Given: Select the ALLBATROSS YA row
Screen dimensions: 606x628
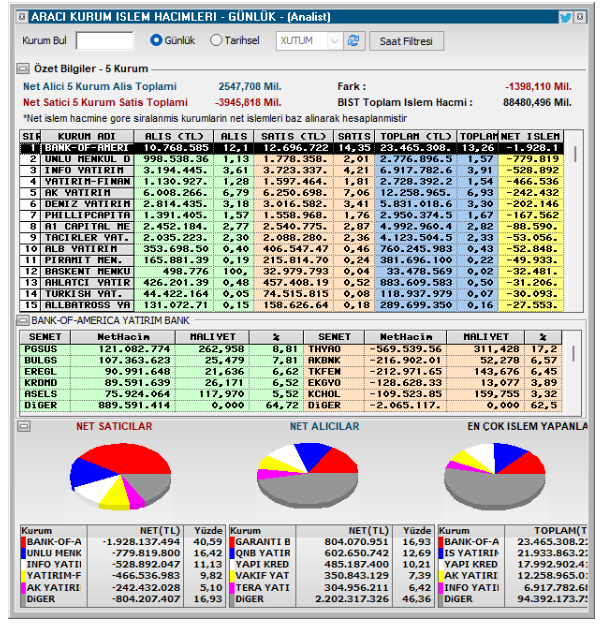Looking at the screenshot, I should pos(292,305).
